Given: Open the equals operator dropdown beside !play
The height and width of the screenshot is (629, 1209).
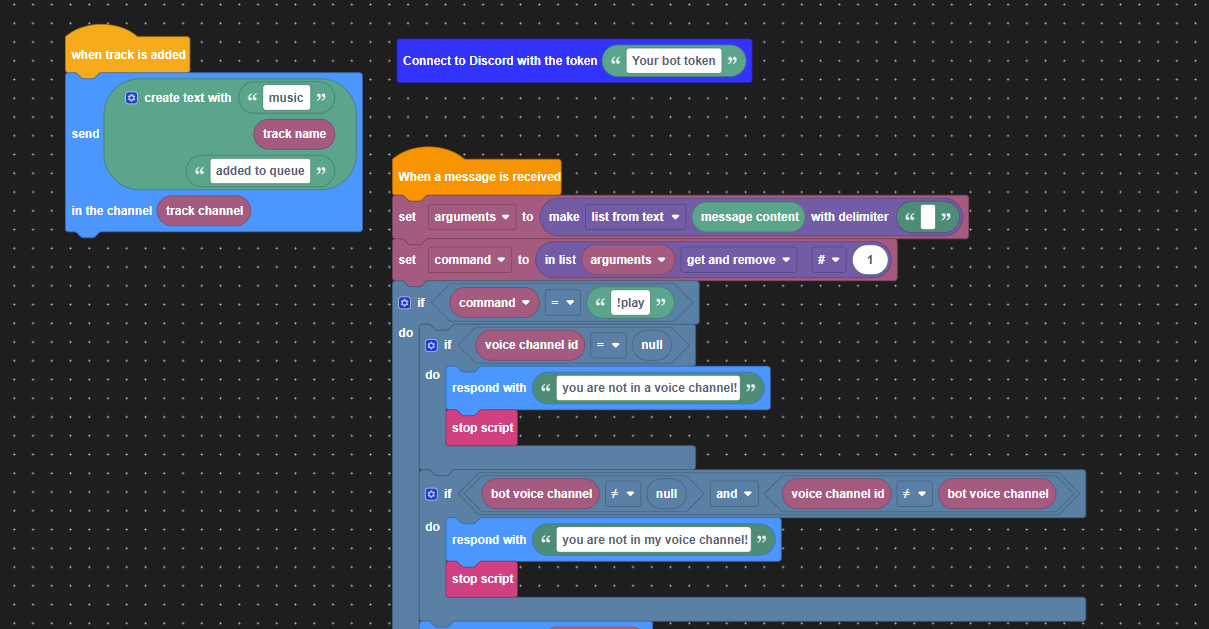Looking at the screenshot, I should click(563, 303).
